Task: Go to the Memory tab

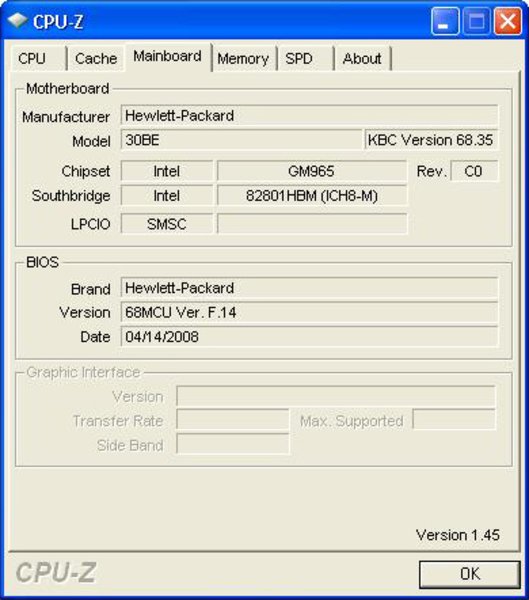Action: pyautogui.click(x=243, y=59)
